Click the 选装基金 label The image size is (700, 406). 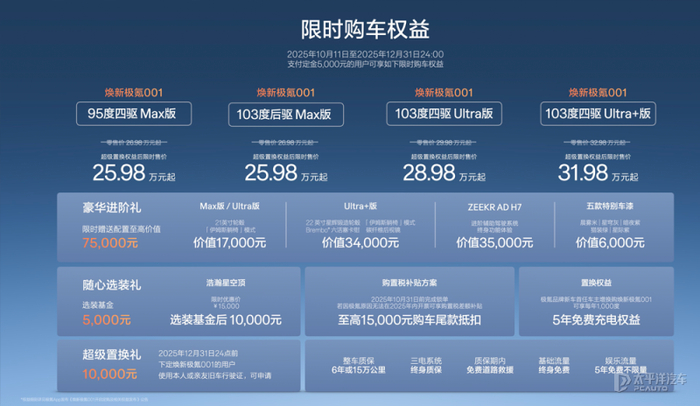(x=98, y=305)
